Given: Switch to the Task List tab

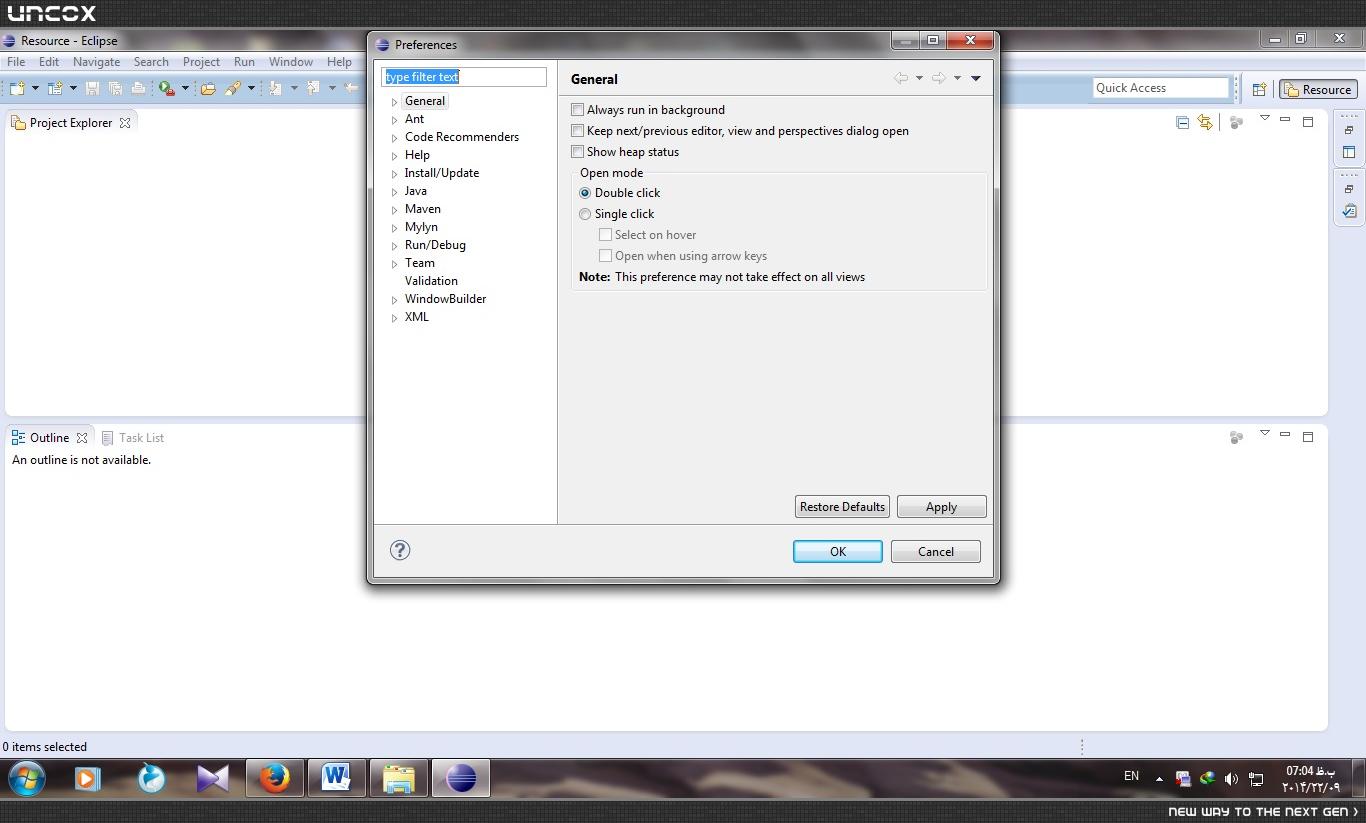Looking at the screenshot, I should click(x=132, y=438).
